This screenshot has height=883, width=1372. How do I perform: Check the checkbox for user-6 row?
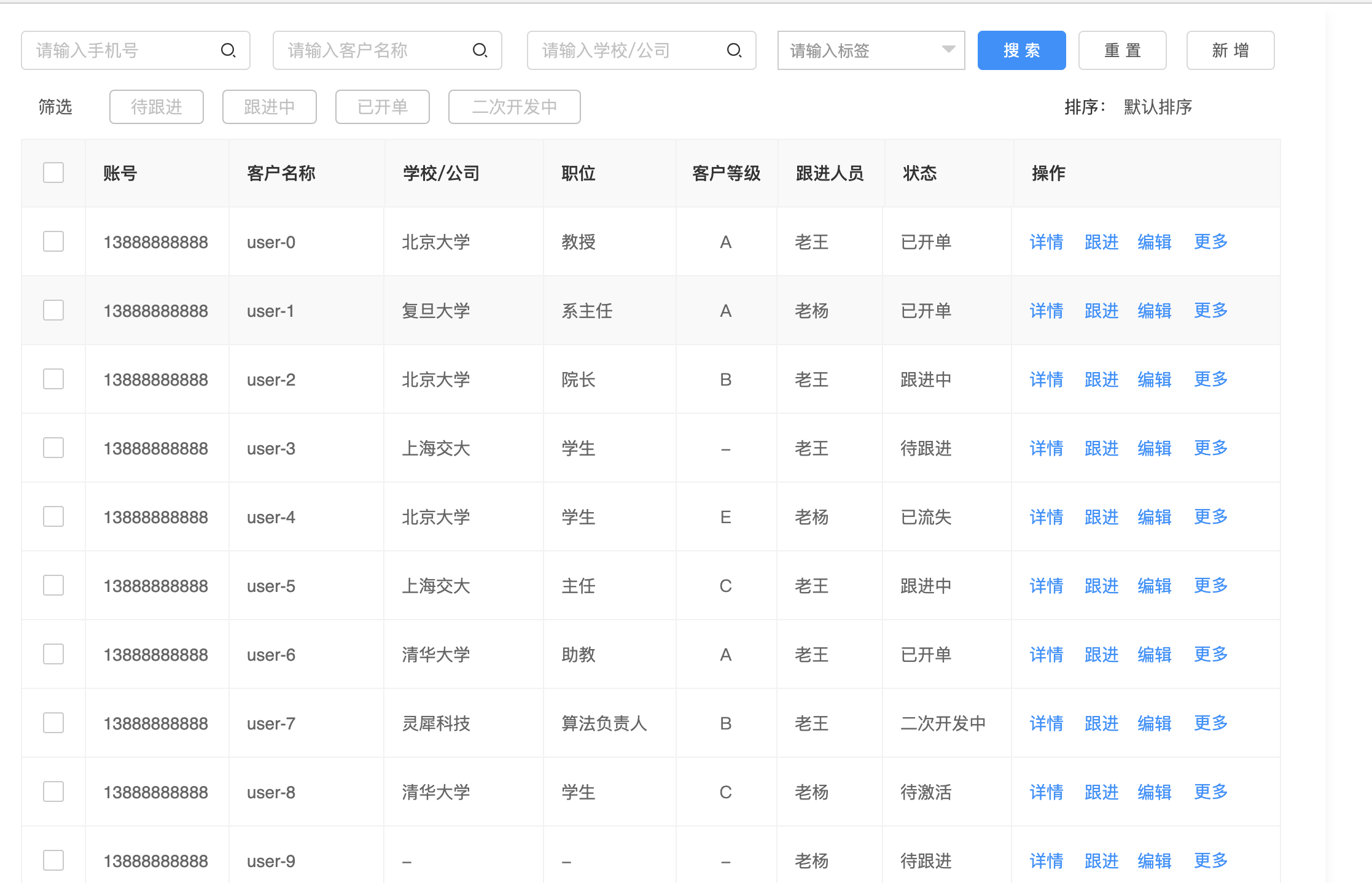point(53,654)
